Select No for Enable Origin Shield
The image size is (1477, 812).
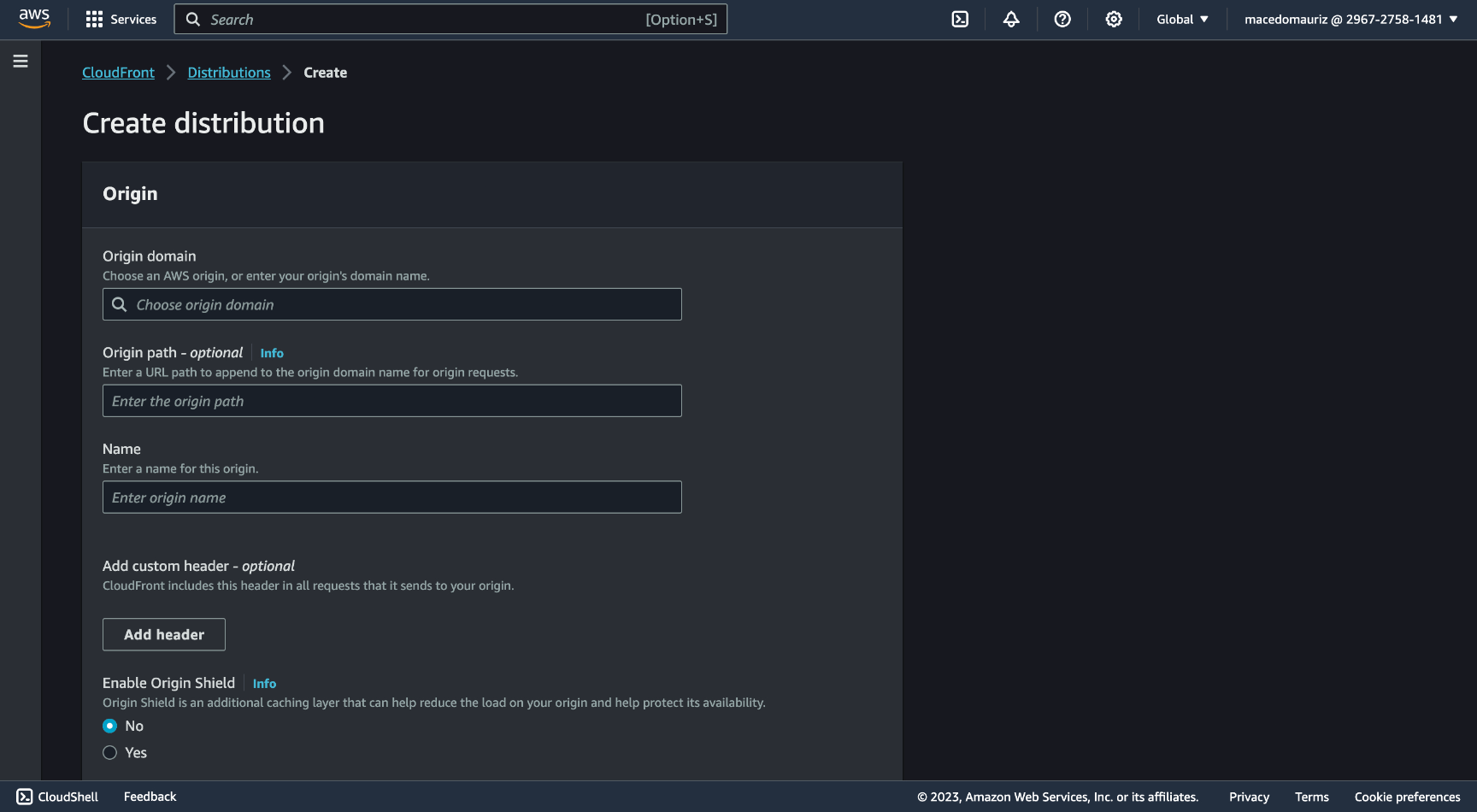point(110,726)
